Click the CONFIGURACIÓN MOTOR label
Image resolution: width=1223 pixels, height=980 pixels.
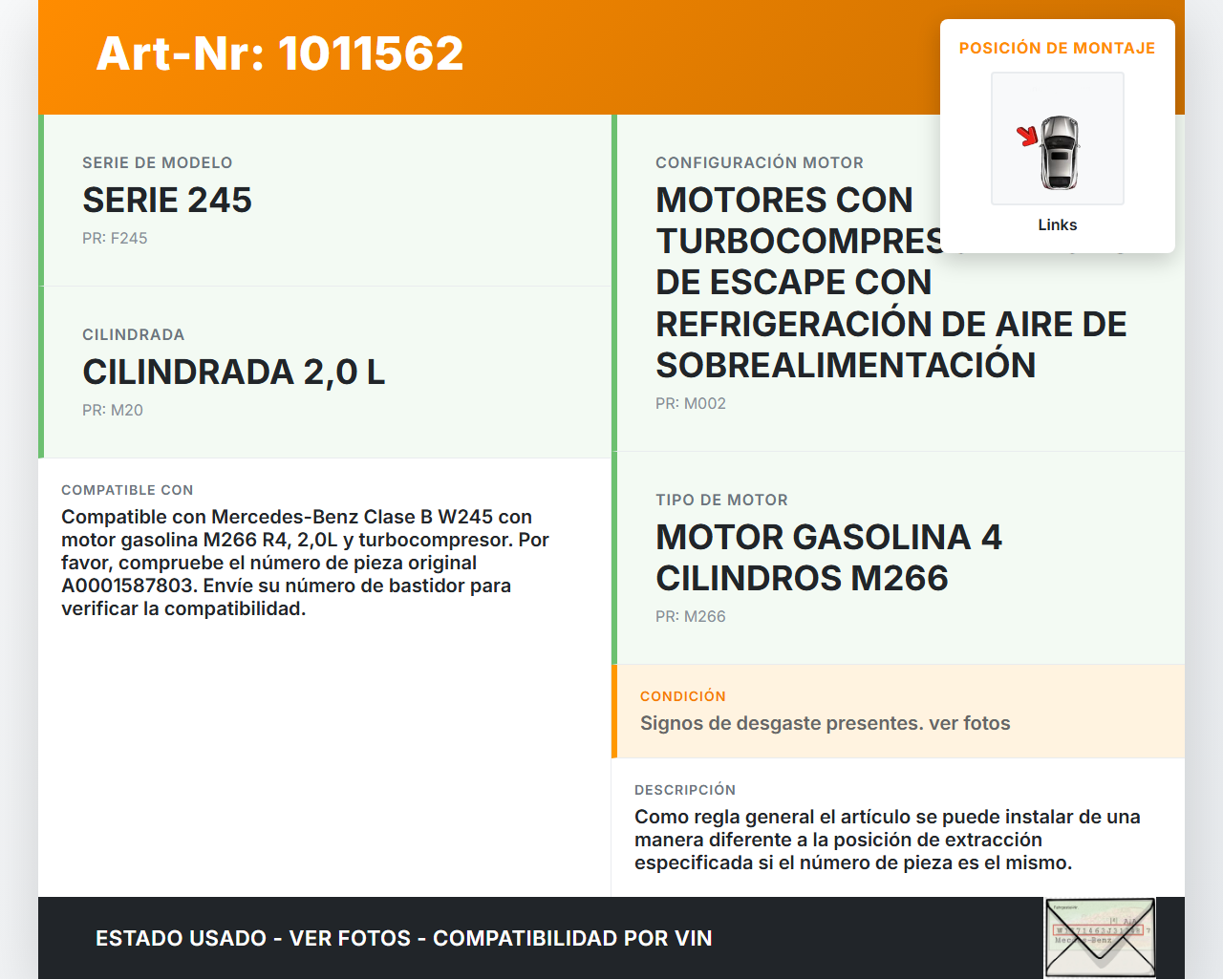click(760, 162)
